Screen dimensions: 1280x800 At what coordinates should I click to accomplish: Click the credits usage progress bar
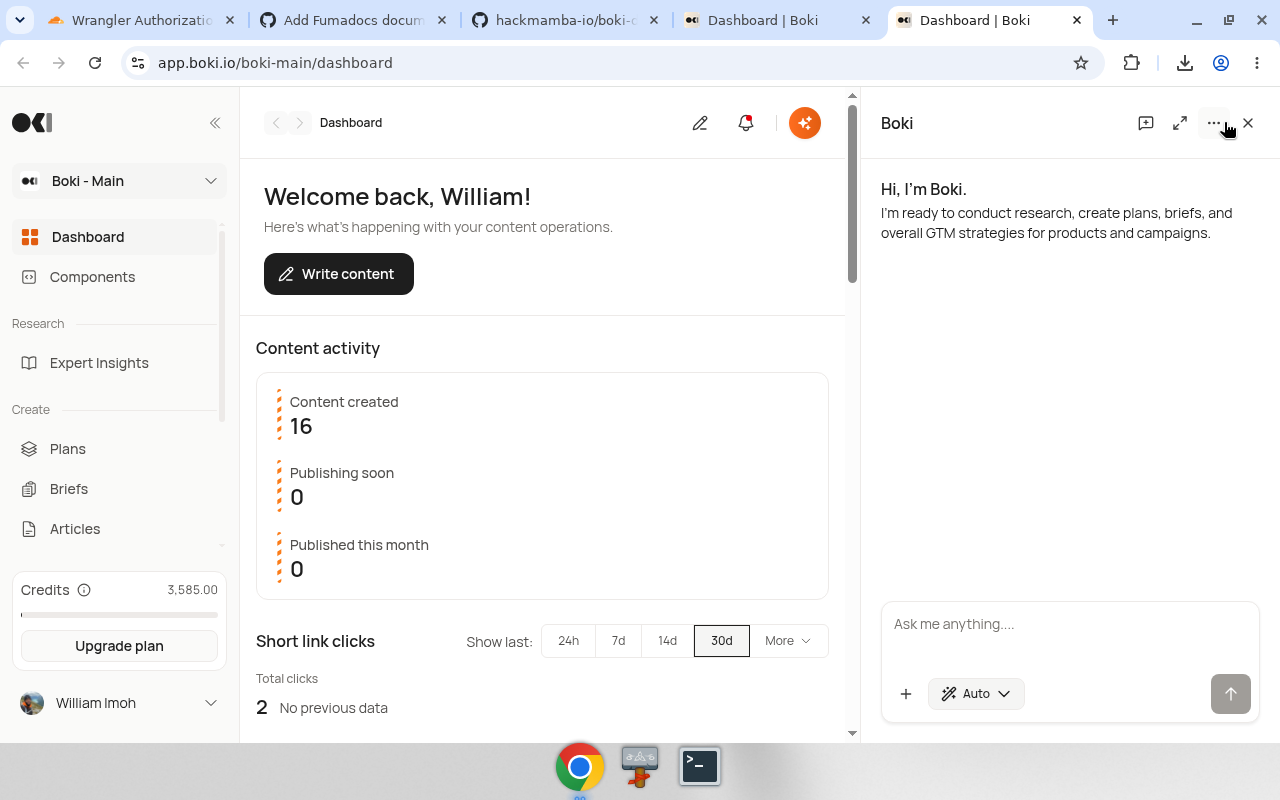119,615
